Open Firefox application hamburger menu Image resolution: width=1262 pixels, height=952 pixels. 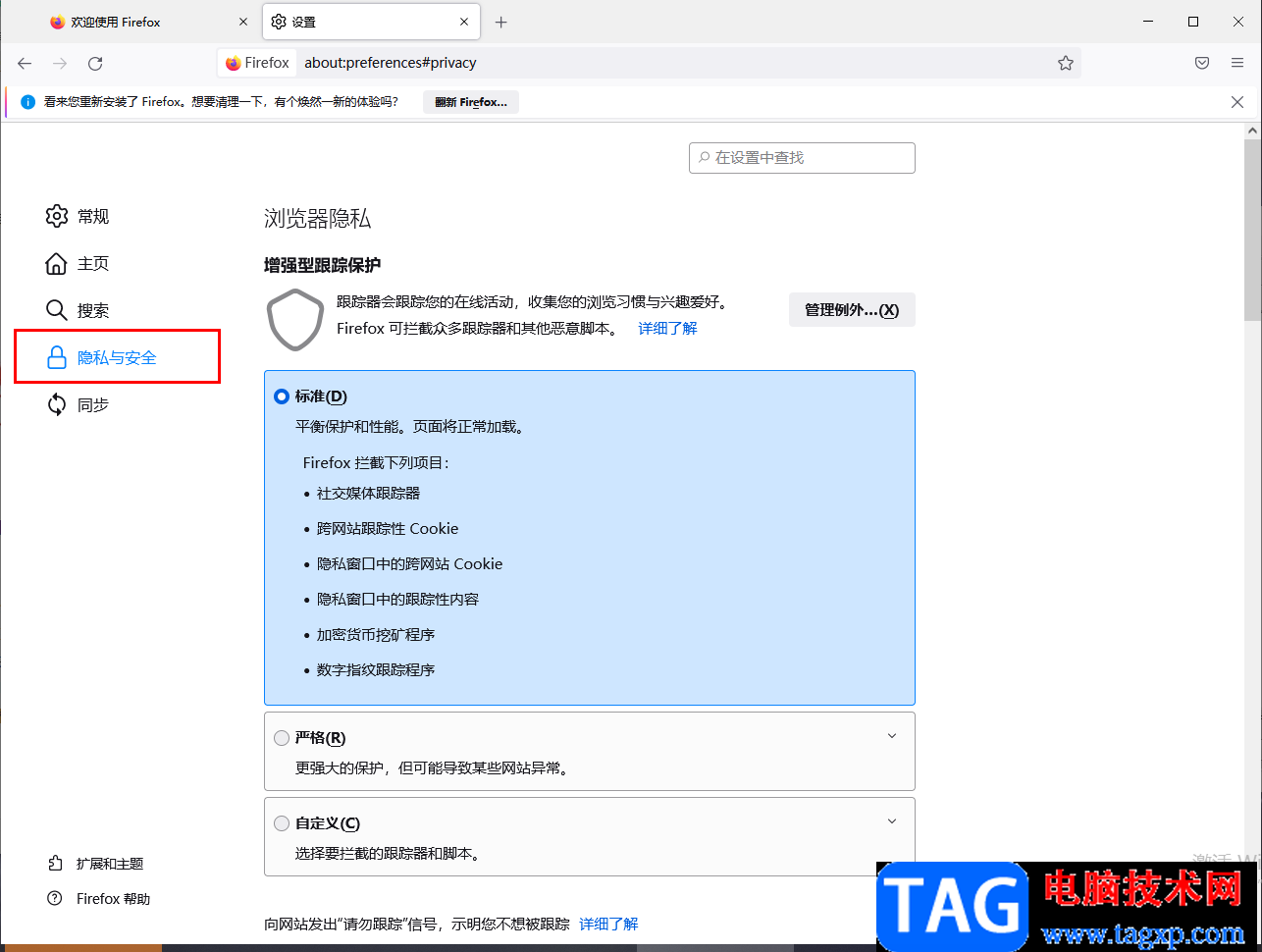[x=1237, y=63]
